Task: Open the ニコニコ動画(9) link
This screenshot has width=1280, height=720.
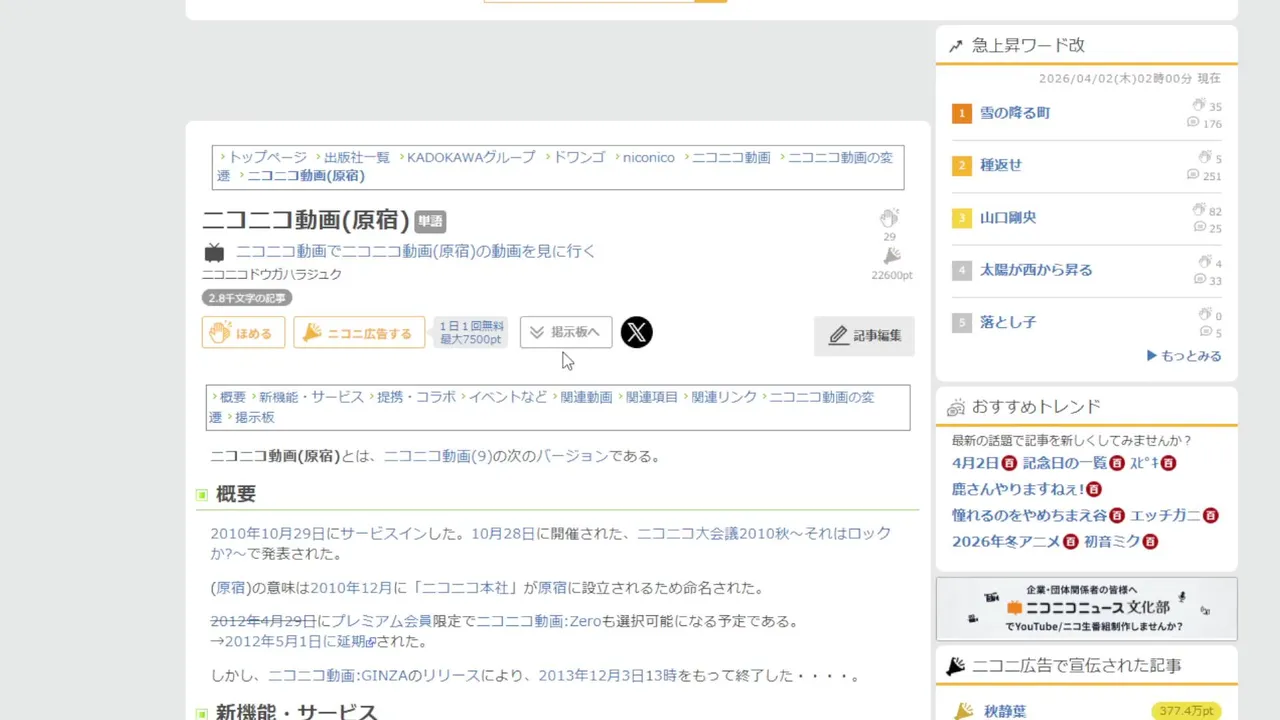Action: (x=438, y=456)
